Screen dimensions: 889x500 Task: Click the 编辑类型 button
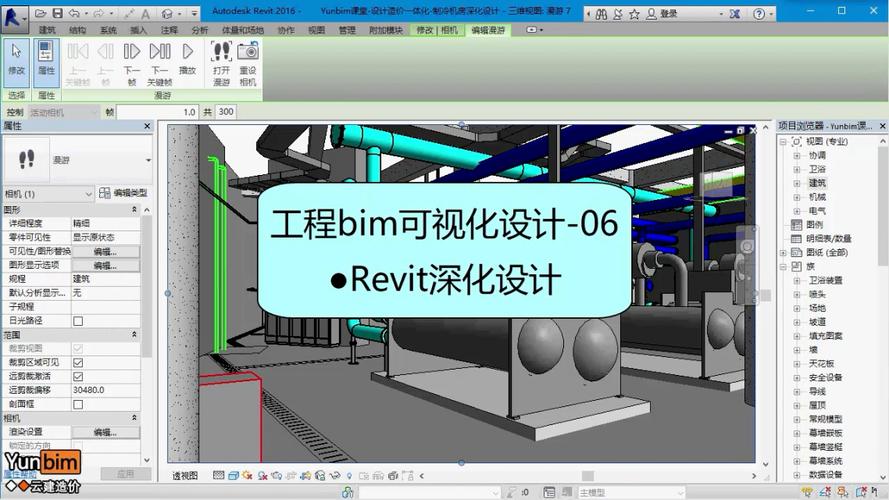click(x=124, y=193)
